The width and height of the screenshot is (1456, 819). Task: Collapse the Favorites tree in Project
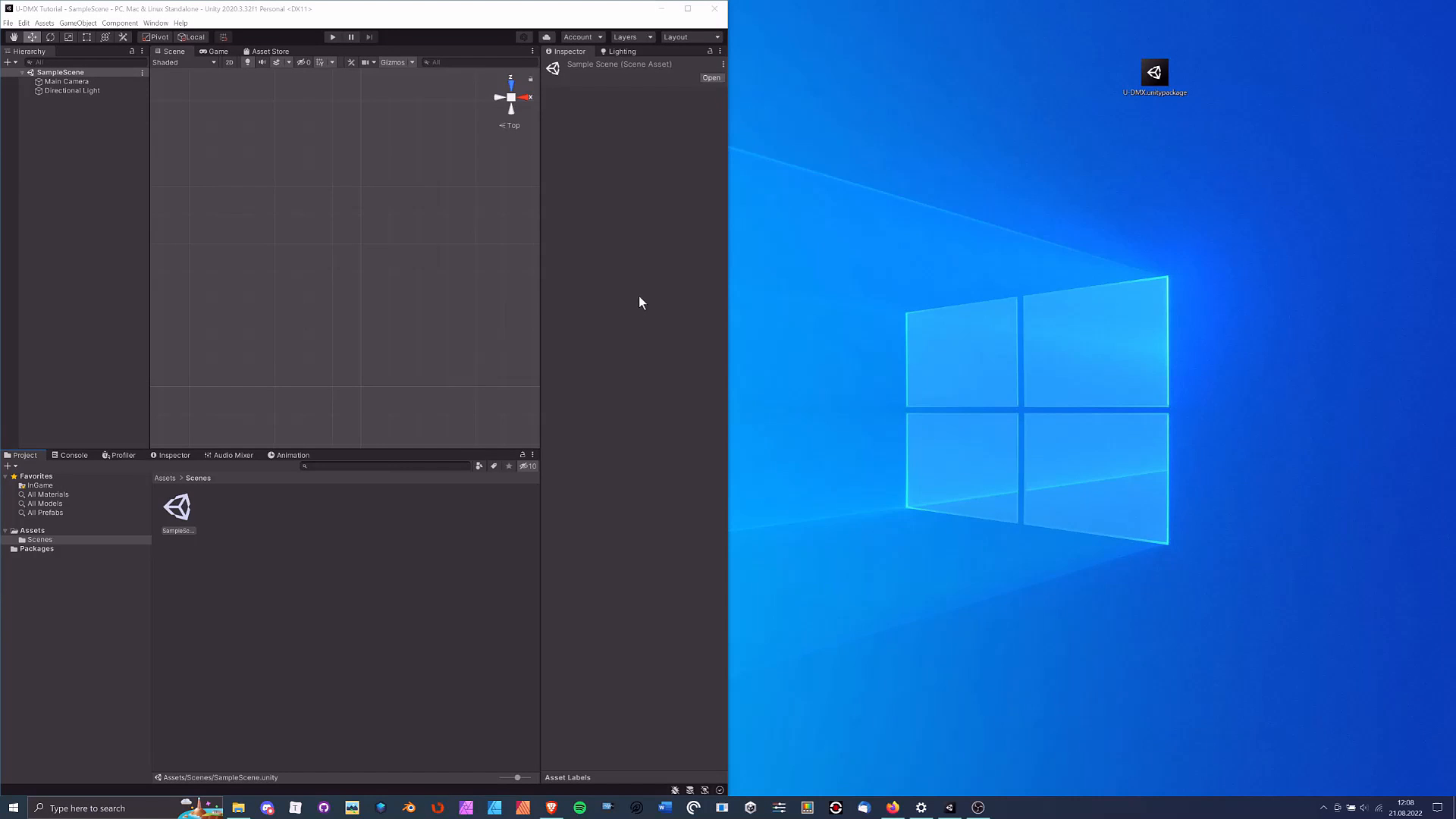click(5, 476)
